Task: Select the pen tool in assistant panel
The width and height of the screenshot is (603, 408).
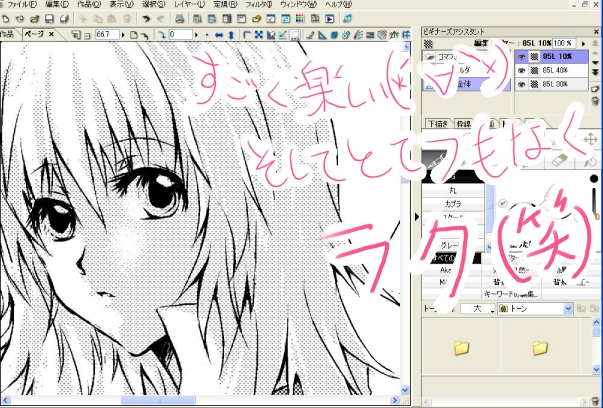Action: click(436, 160)
